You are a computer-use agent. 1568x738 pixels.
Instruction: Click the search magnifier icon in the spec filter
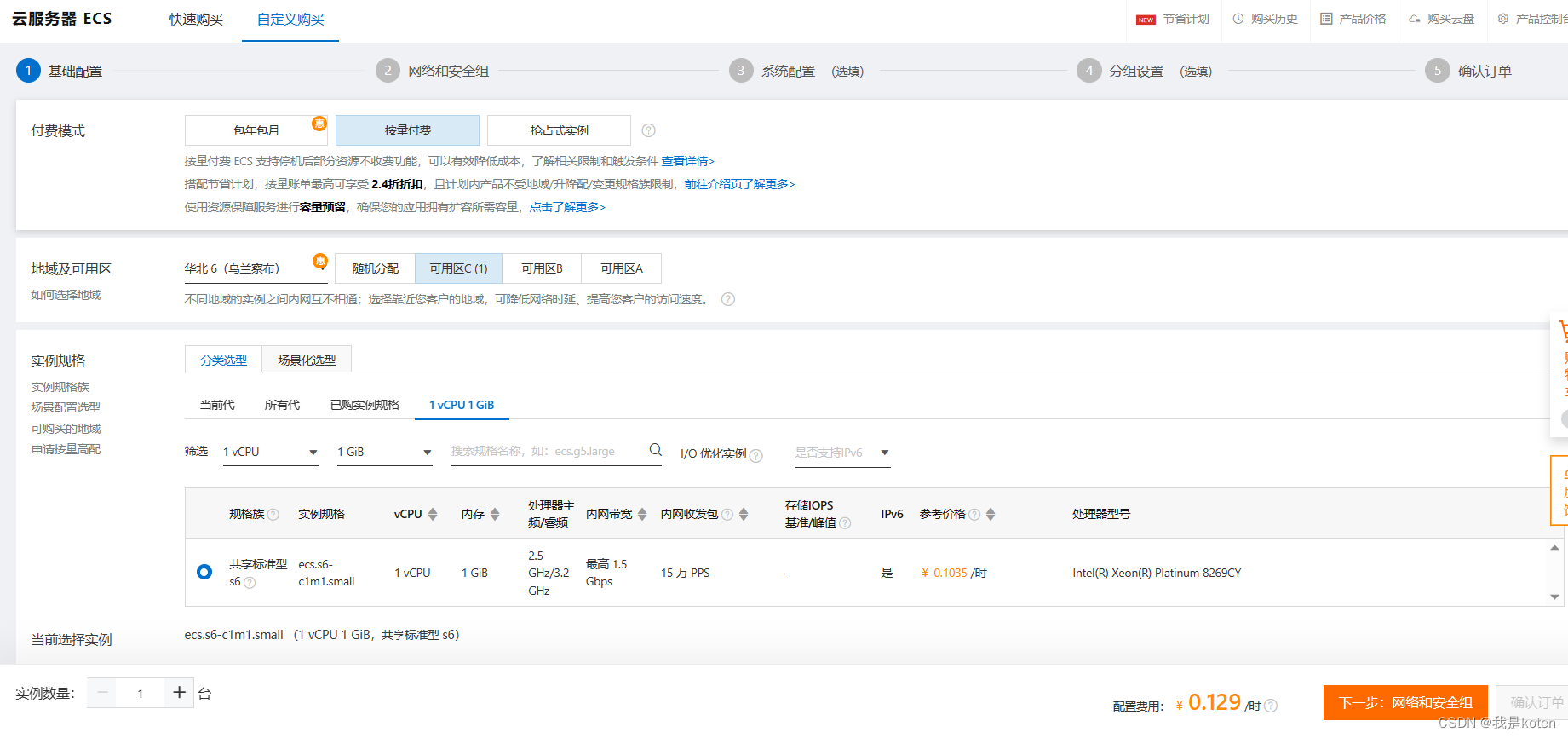[x=656, y=450]
